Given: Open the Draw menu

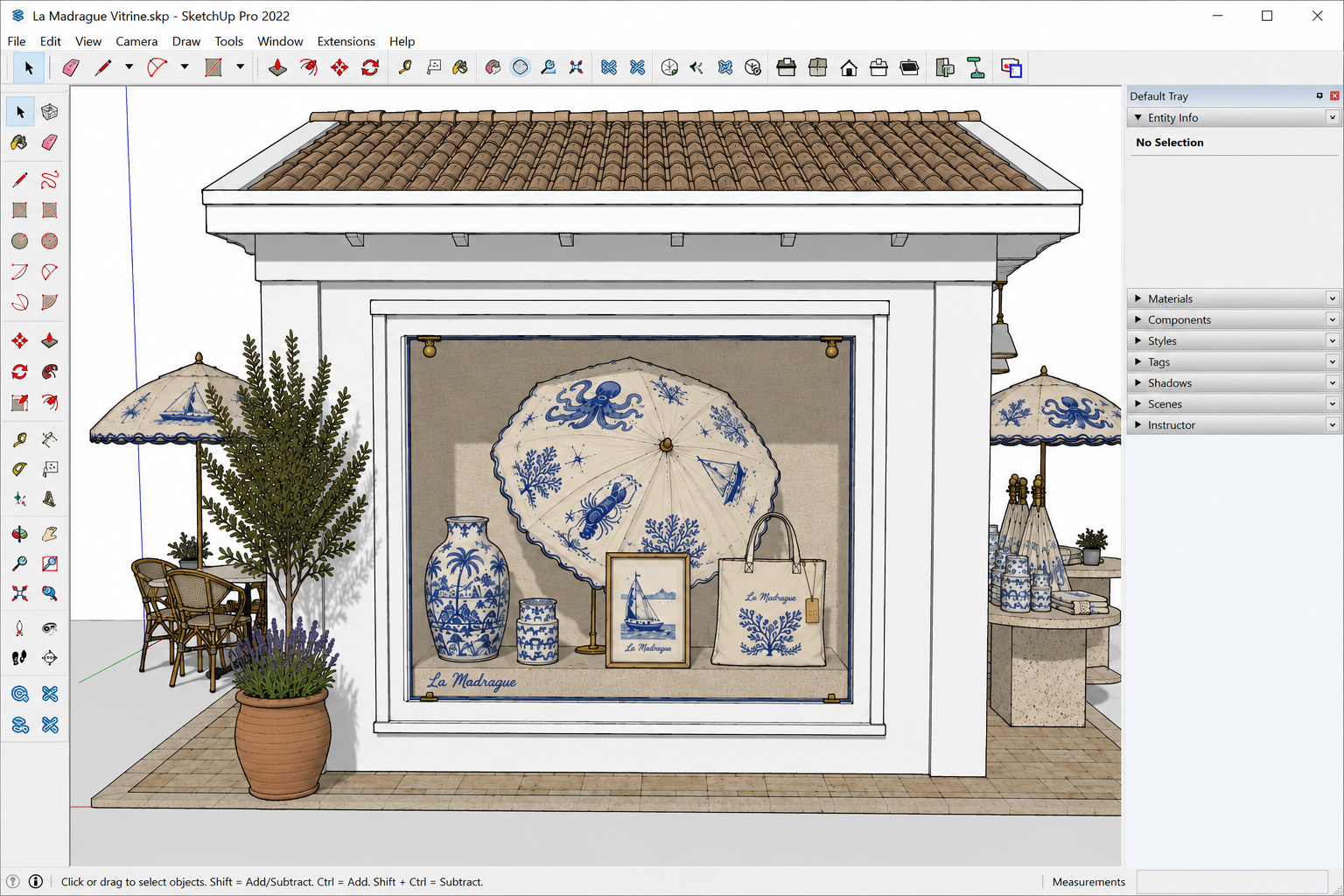Looking at the screenshot, I should (x=186, y=41).
